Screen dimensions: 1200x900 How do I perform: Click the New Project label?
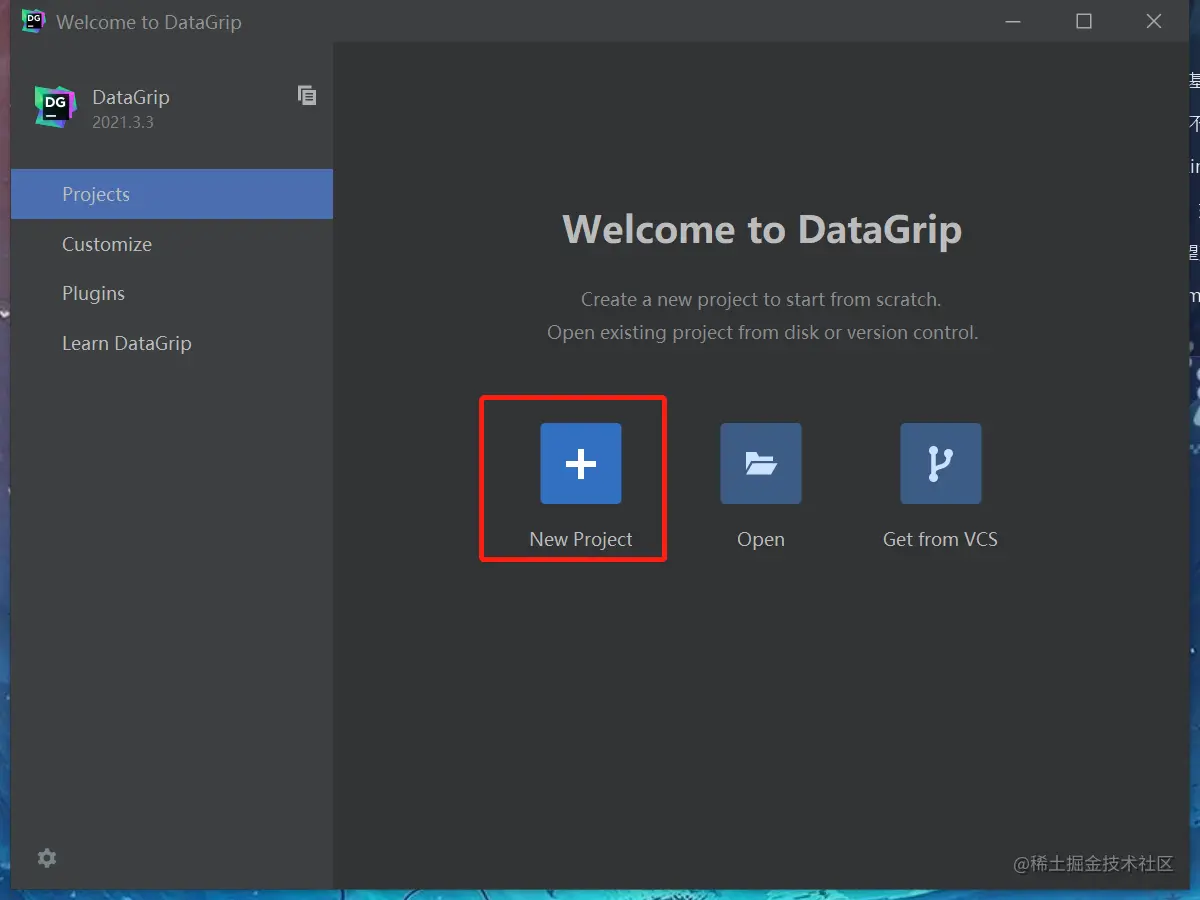581,539
